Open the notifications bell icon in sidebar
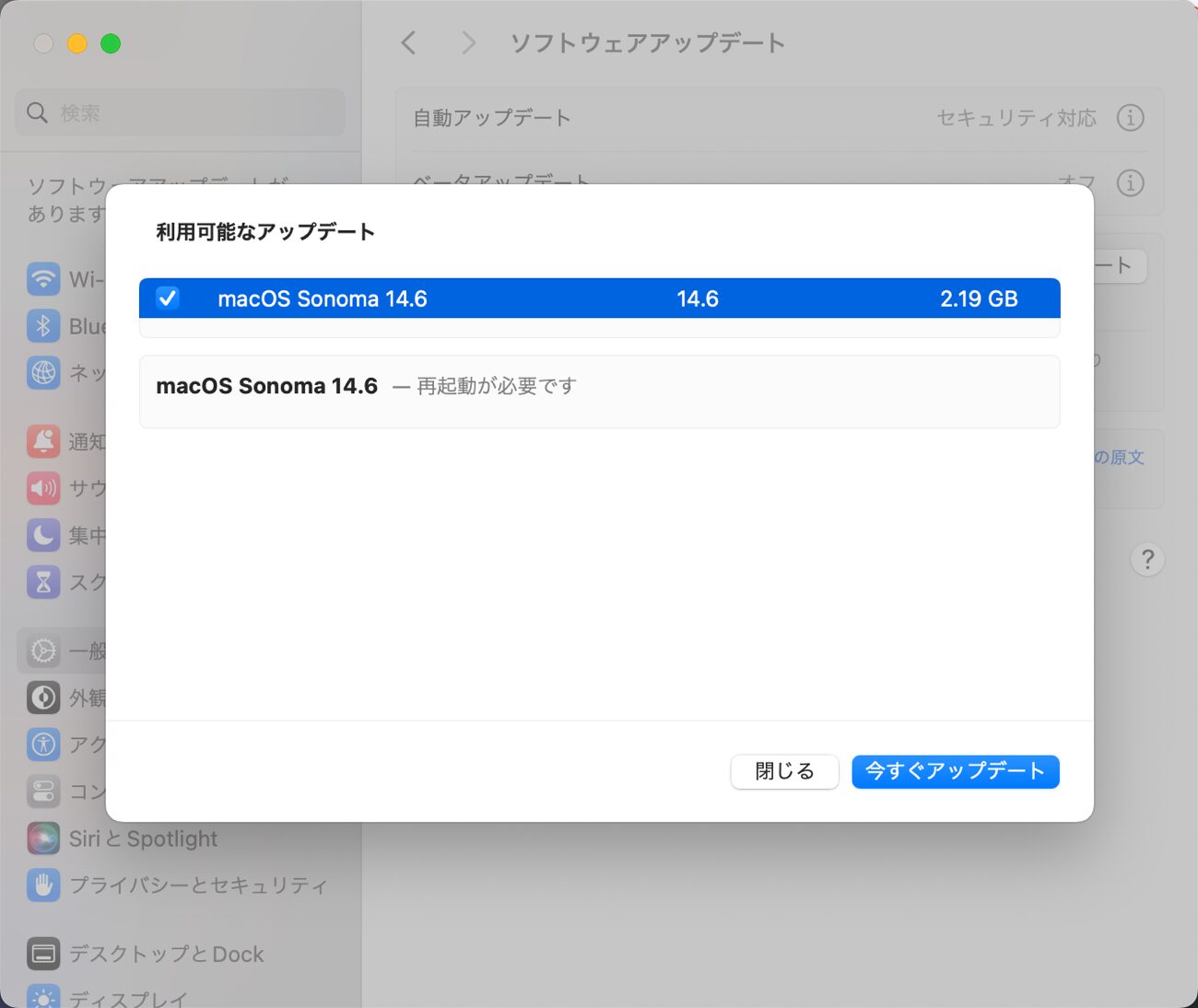Screen dimensions: 1198x1008 (x=43, y=441)
